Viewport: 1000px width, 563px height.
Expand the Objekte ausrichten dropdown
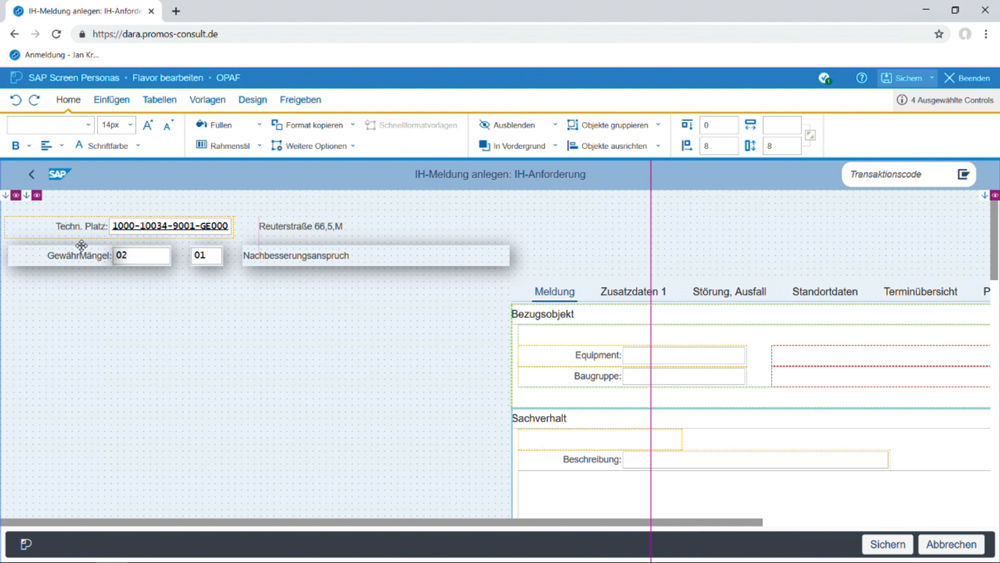click(x=658, y=146)
